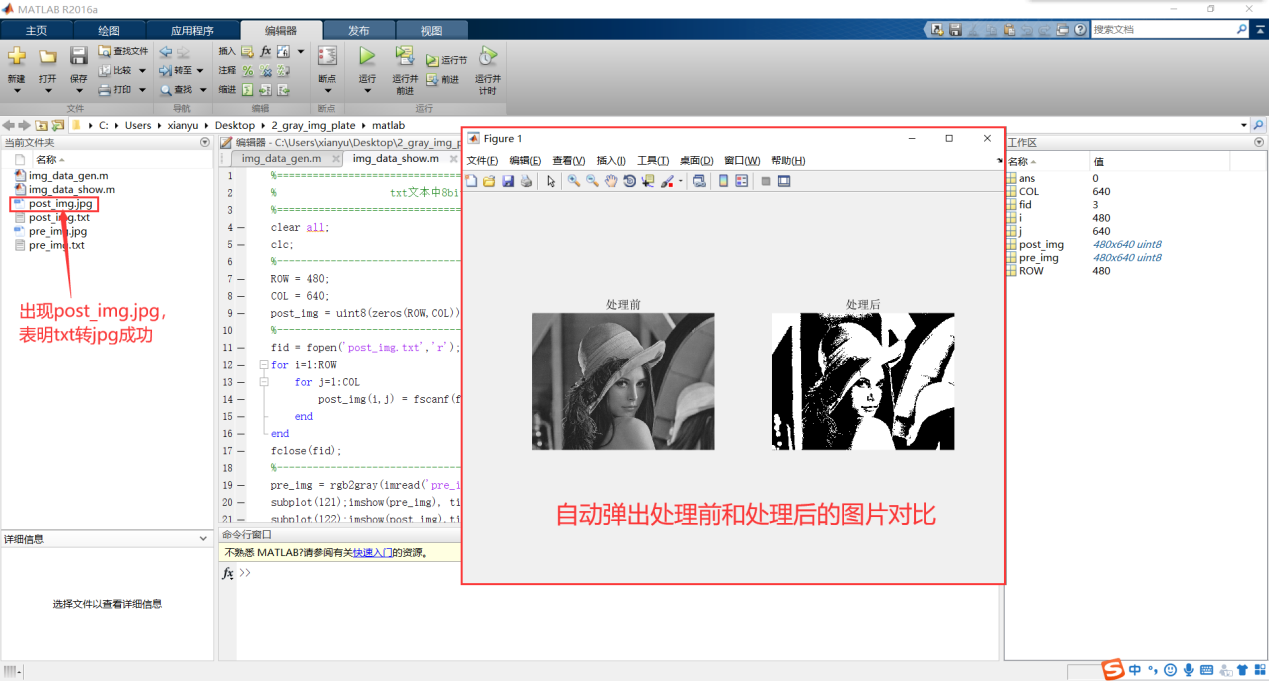This screenshot has height=681, width=1269.
Task: Click the 搜索文档 search field
Action: (1162, 30)
